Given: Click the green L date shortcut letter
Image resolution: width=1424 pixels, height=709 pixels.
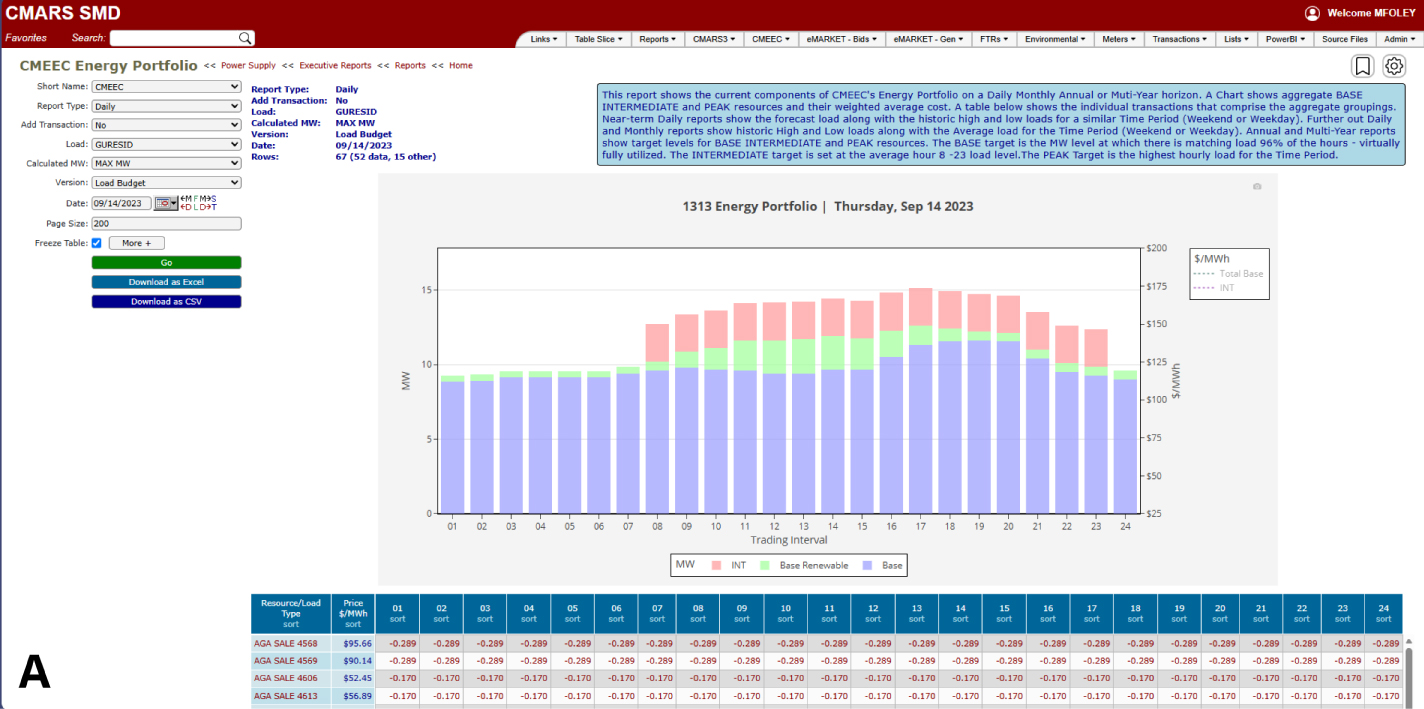Looking at the screenshot, I should pyautogui.click(x=196, y=207).
